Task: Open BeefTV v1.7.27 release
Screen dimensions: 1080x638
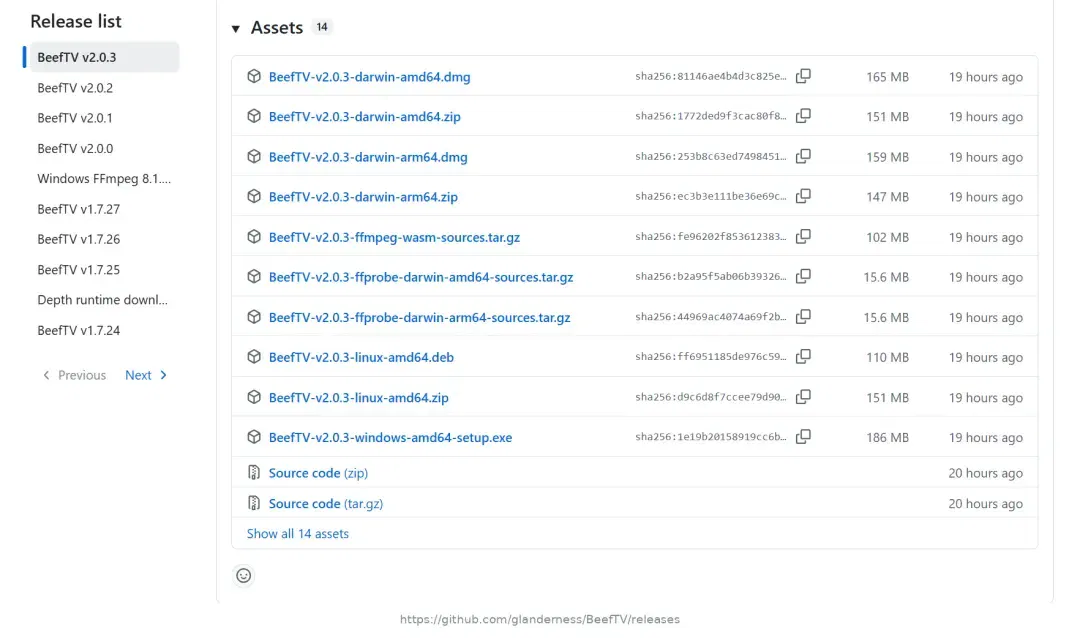Action: 79,209
